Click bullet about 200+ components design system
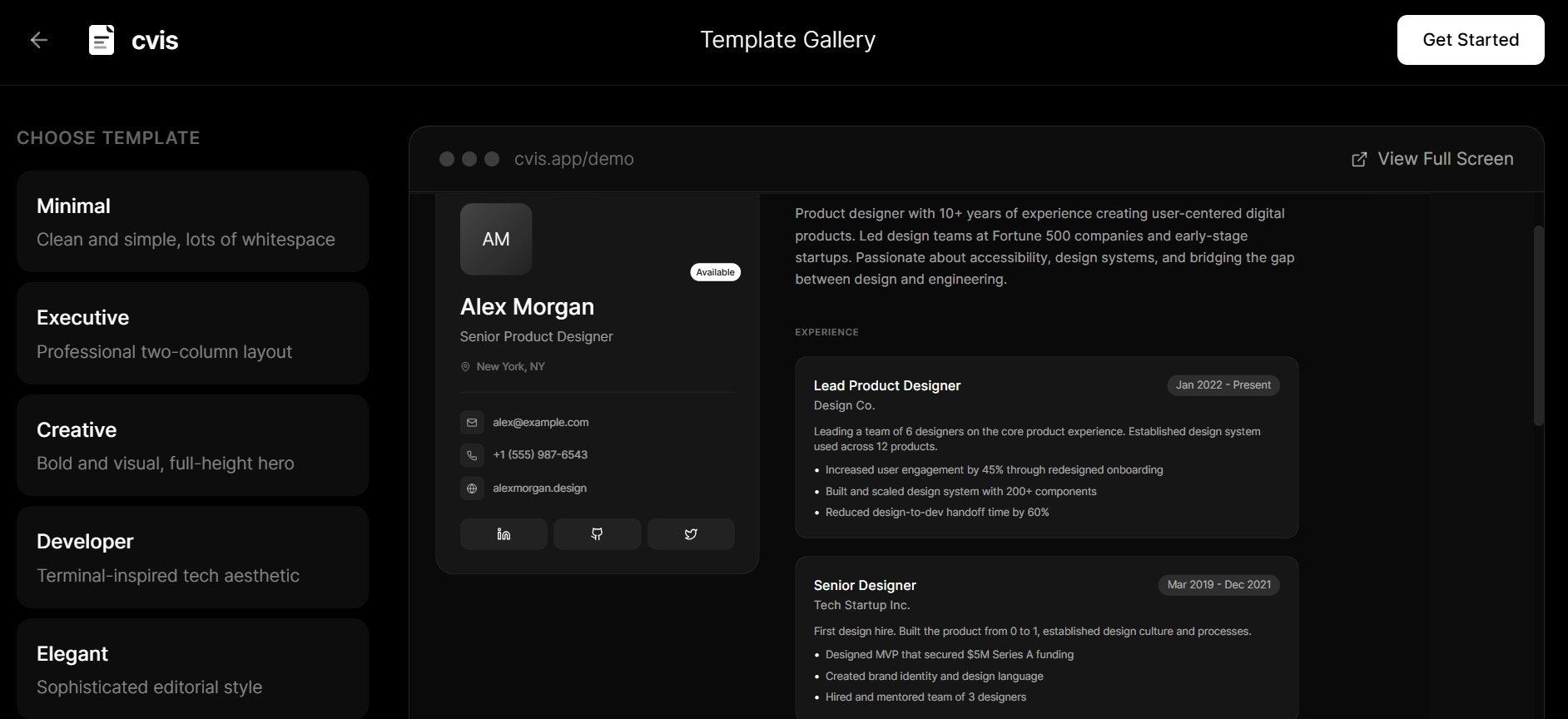This screenshot has height=719, width=1568. [x=960, y=492]
